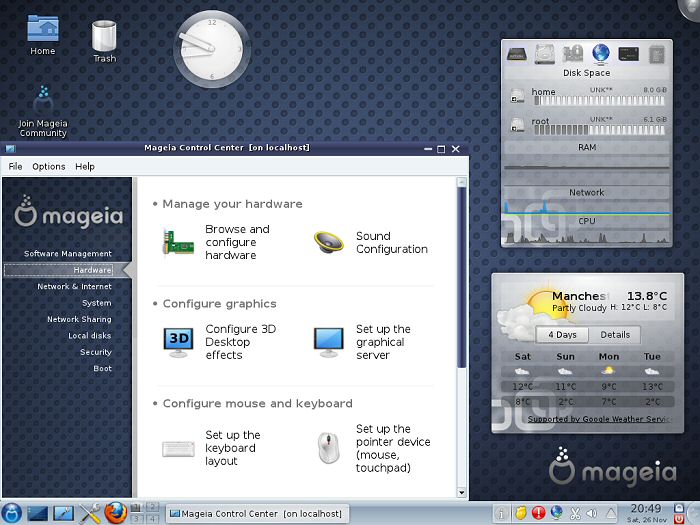The image size is (700, 525).
Task: Open the monitor with pen icon in taskbar
Action: (63, 513)
